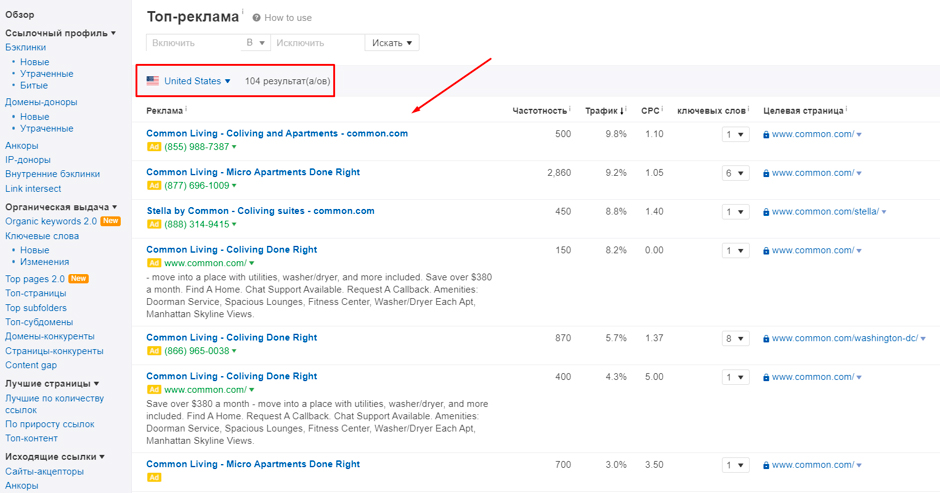Open По приросту ссылок
Screen dimensions: 940x493
click(x=50, y=424)
